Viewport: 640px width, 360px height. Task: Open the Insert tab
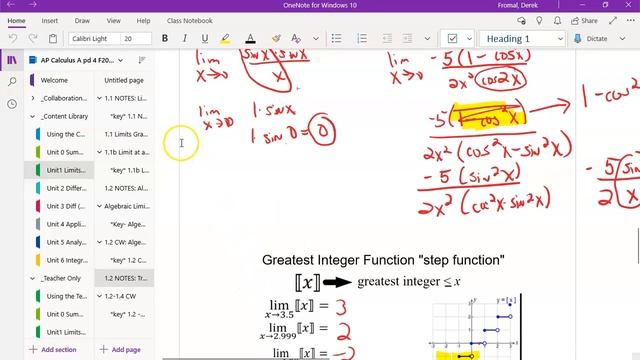pos(49,20)
